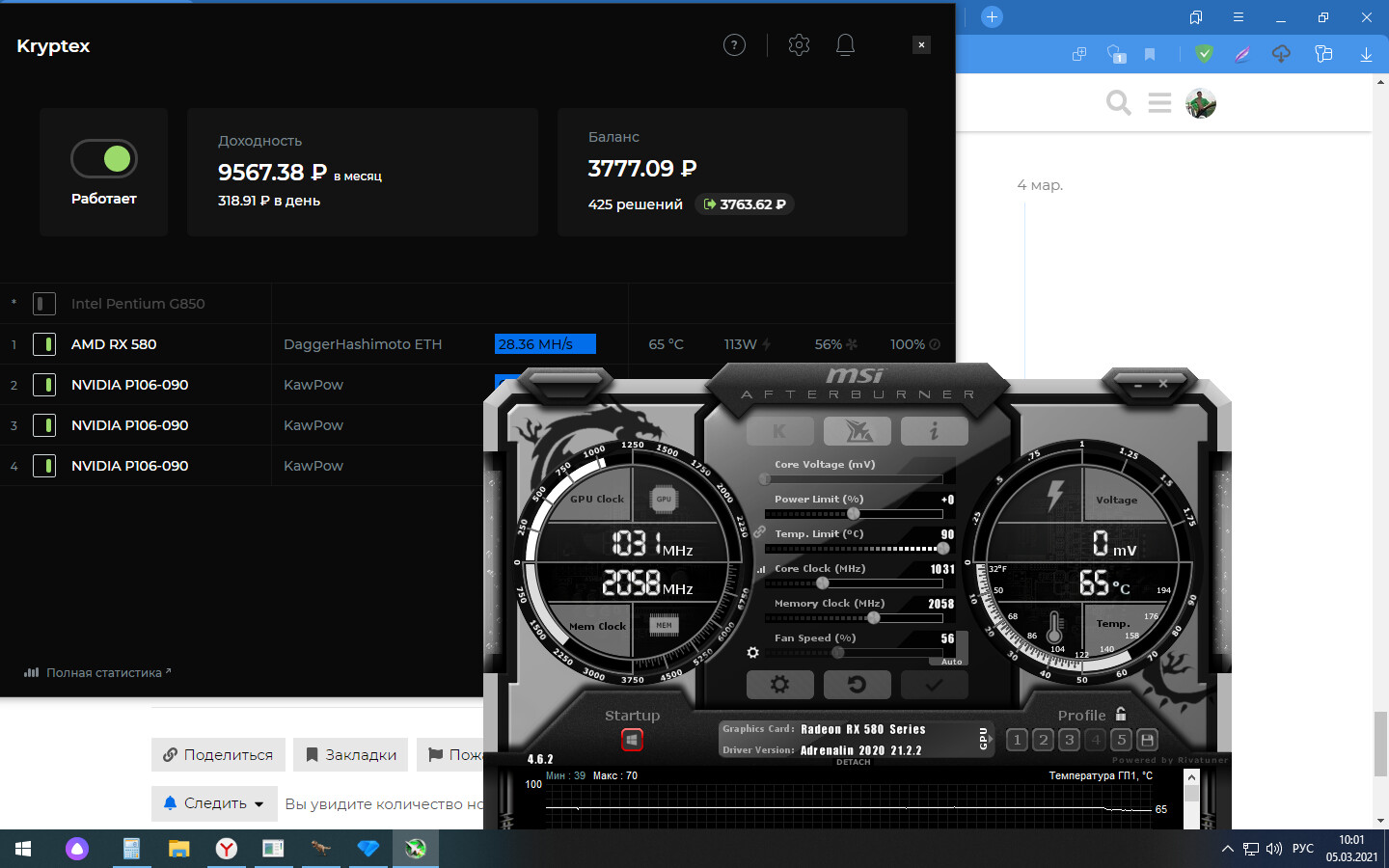1389x868 pixels.
Task: Click the cloud download extension icon
Action: point(1281,55)
